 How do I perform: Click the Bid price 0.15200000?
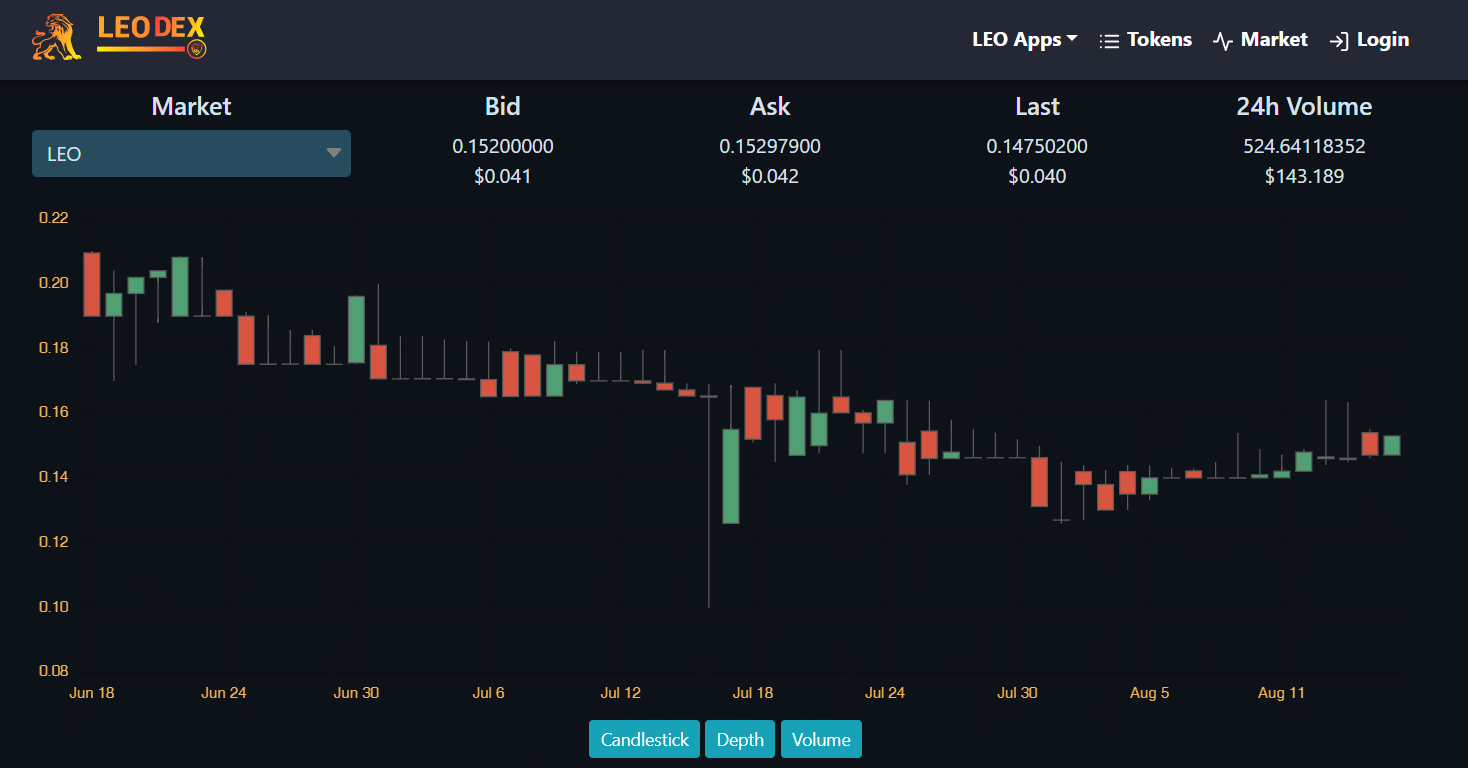pyautogui.click(x=503, y=147)
